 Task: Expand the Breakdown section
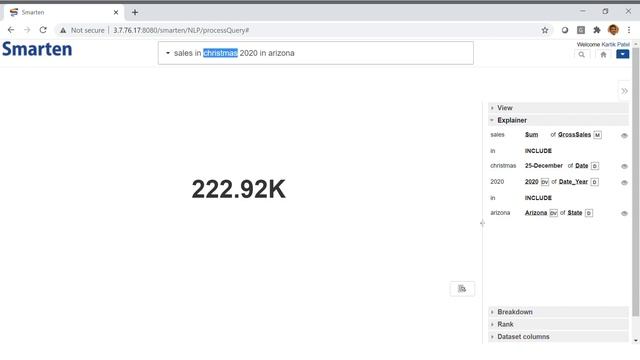pyautogui.click(x=558, y=312)
